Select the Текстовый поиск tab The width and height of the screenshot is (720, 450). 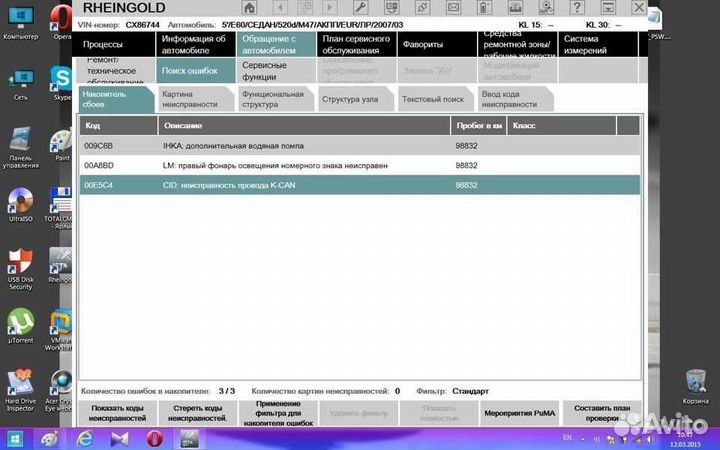(x=432, y=99)
